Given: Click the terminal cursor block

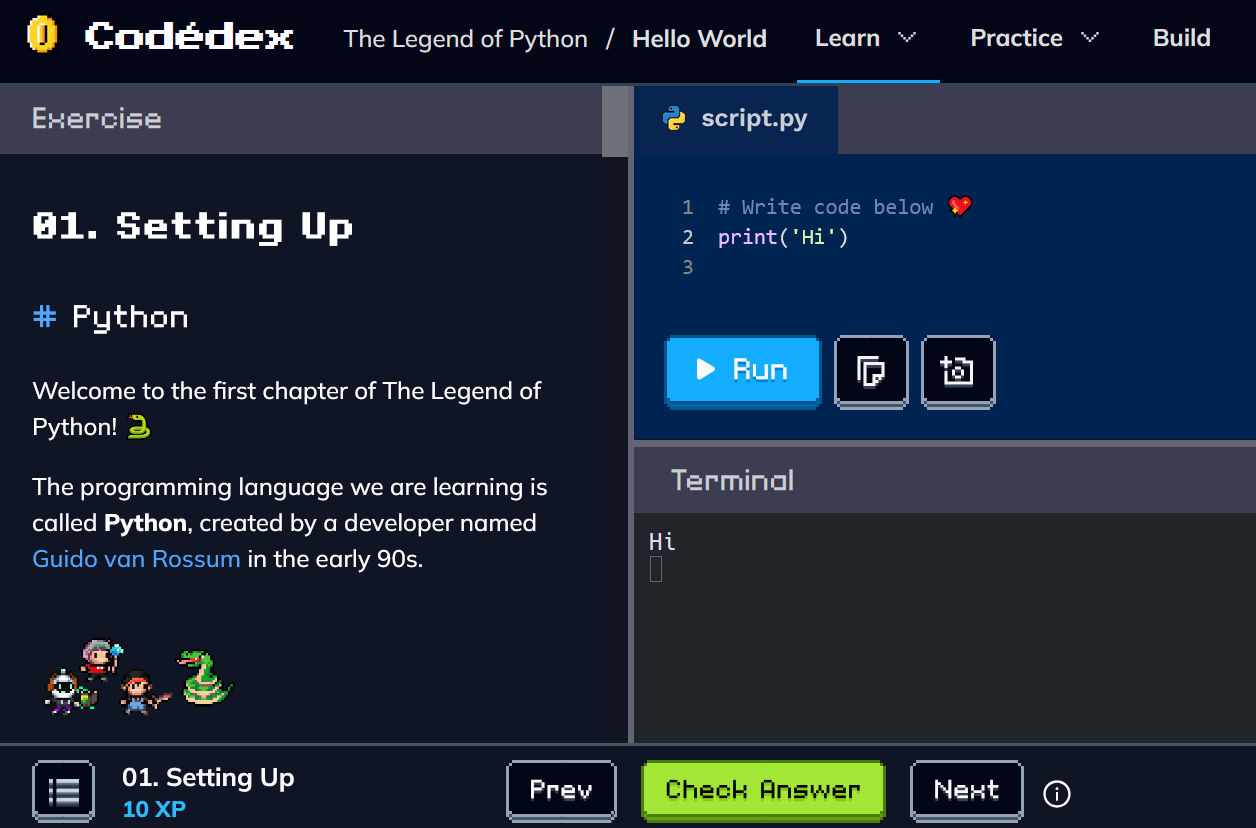Looking at the screenshot, I should coord(656,569).
